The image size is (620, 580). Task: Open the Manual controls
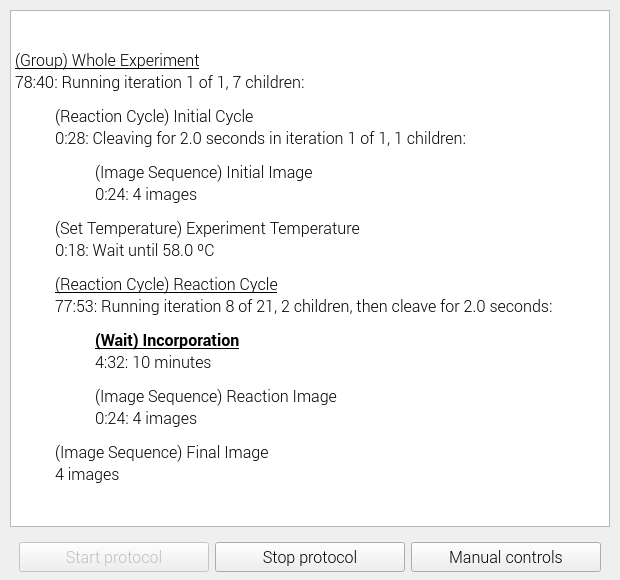506,557
